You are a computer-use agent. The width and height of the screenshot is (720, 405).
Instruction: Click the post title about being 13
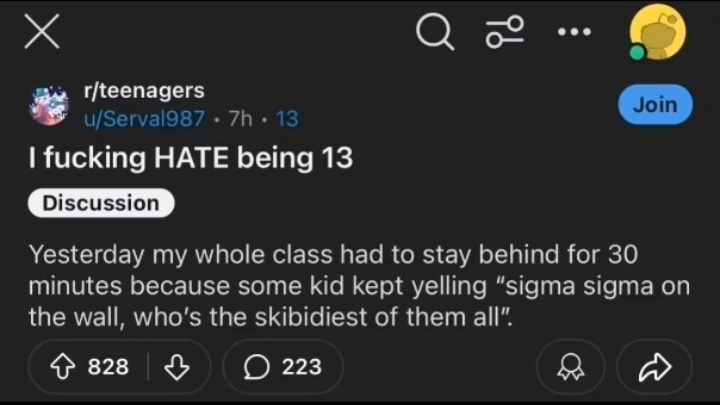point(190,158)
